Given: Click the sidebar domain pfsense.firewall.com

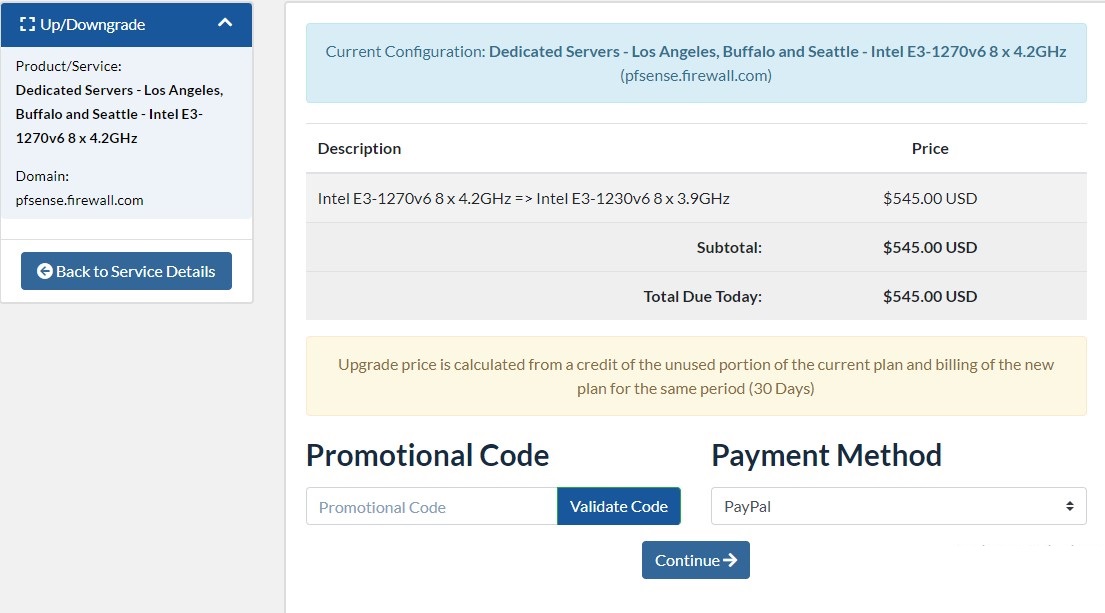Looking at the screenshot, I should pos(80,200).
